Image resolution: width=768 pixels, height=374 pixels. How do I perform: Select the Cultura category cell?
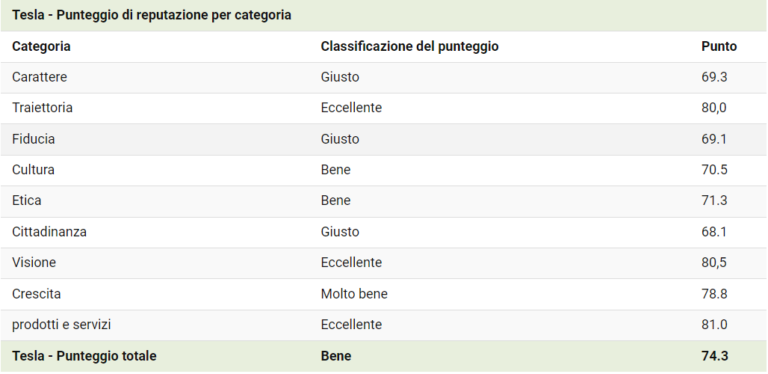click(x=33, y=170)
